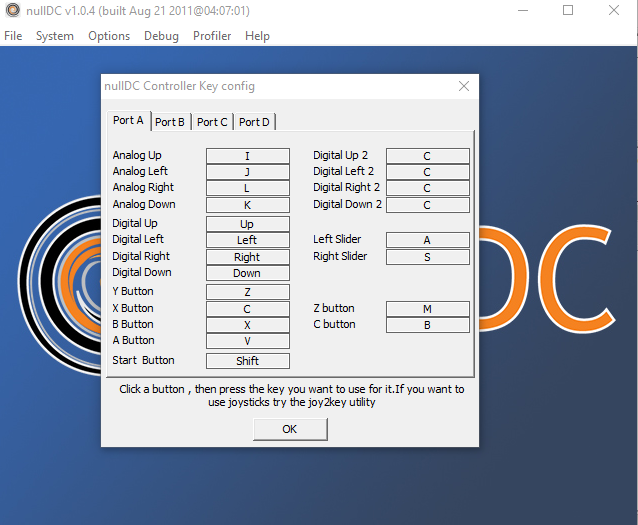Set the Digital Left 2 key button
The image size is (638, 525).
pos(427,172)
